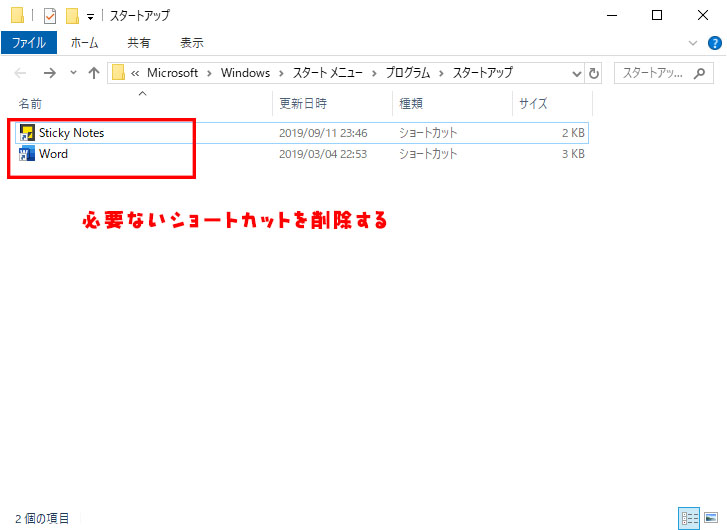Screen dimensions: 727x530
Task: Expand the ribbon with the chevron
Action: click(693, 43)
